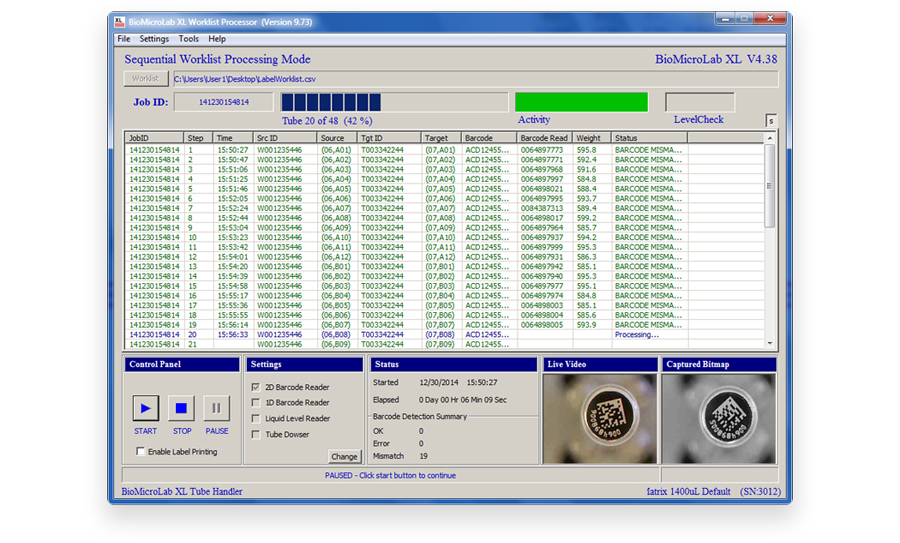Click the Weight column header
This screenshot has height=543, width=900.
click(592, 138)
